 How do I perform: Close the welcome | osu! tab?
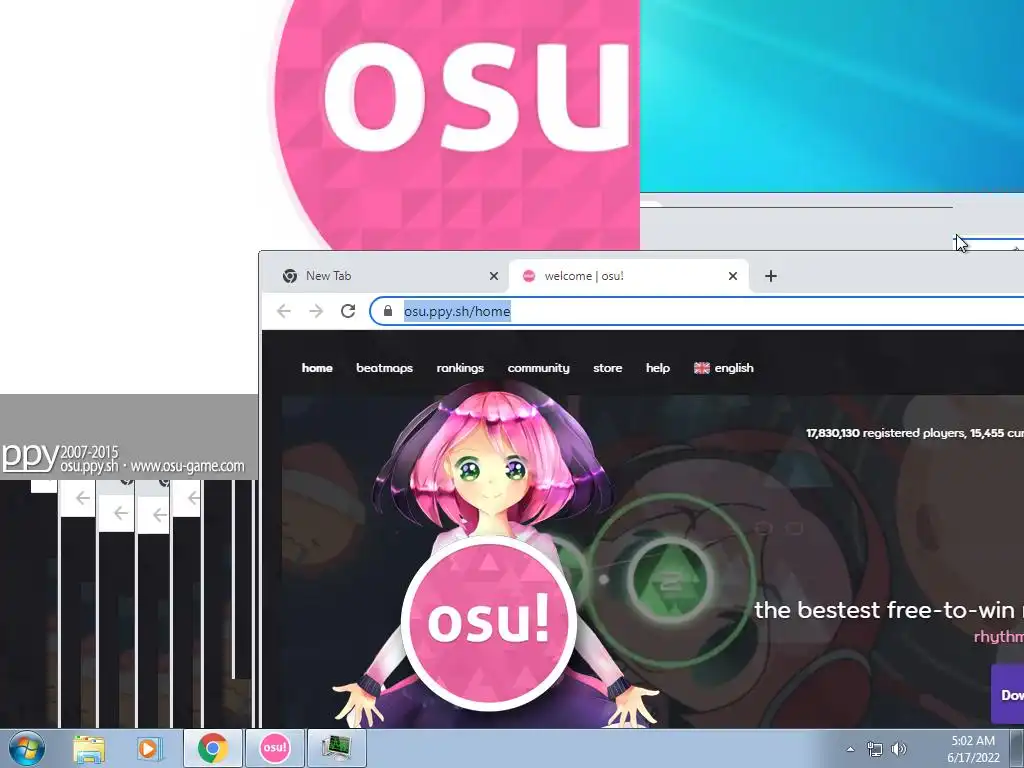(x=733, y=276)
